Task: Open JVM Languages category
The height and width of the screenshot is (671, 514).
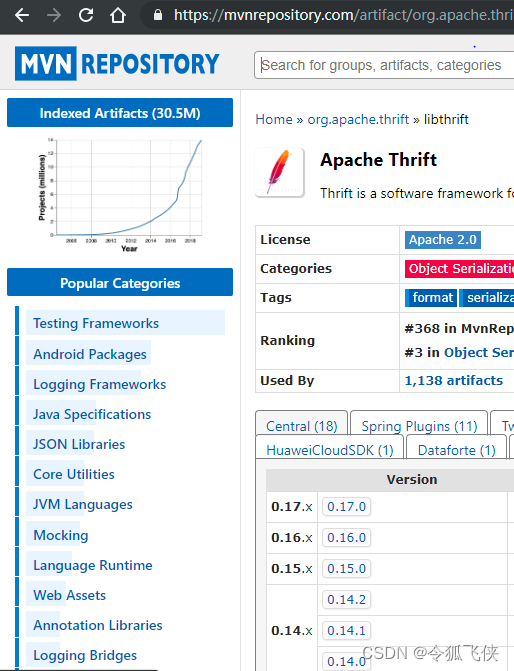Action: [83, 504]
